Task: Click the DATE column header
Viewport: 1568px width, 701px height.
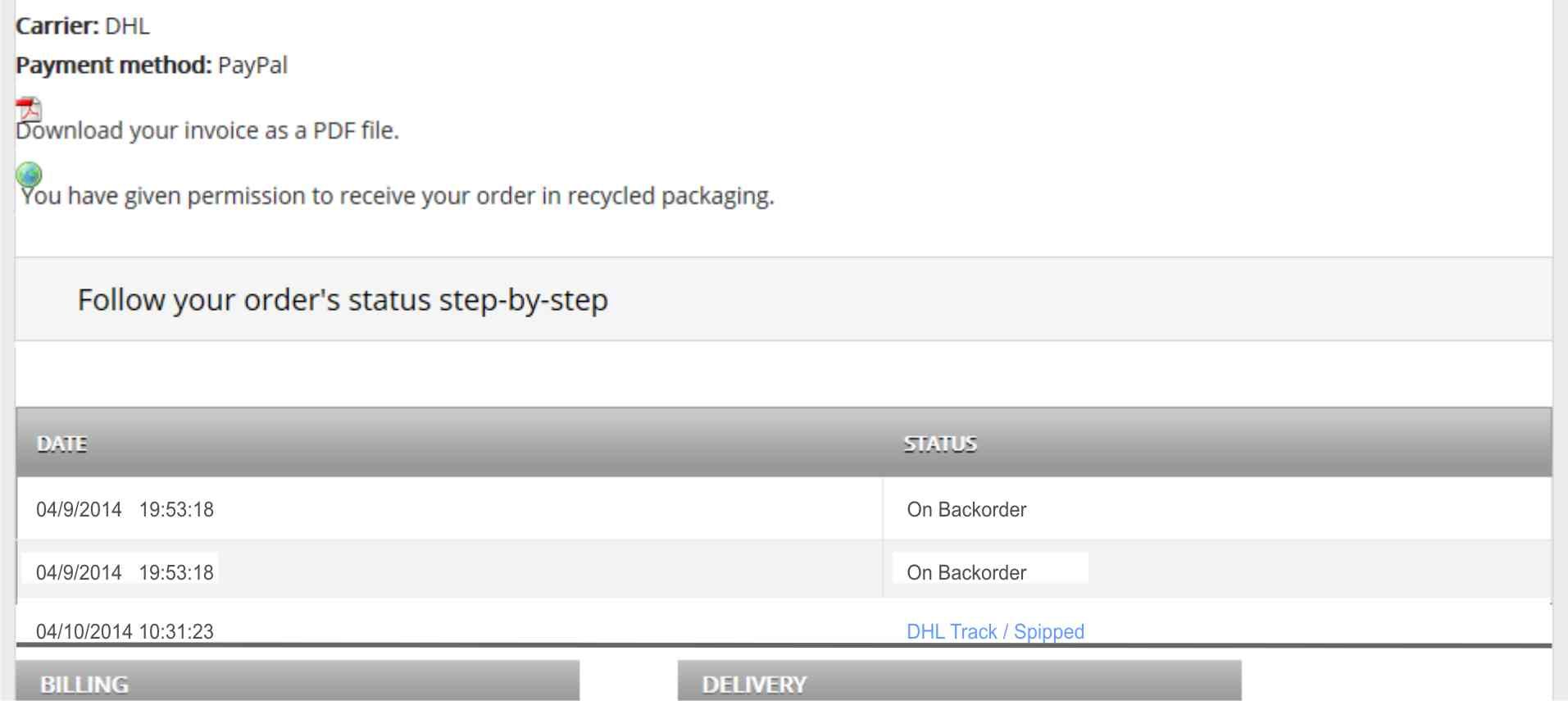Action: tap(61, 444)
